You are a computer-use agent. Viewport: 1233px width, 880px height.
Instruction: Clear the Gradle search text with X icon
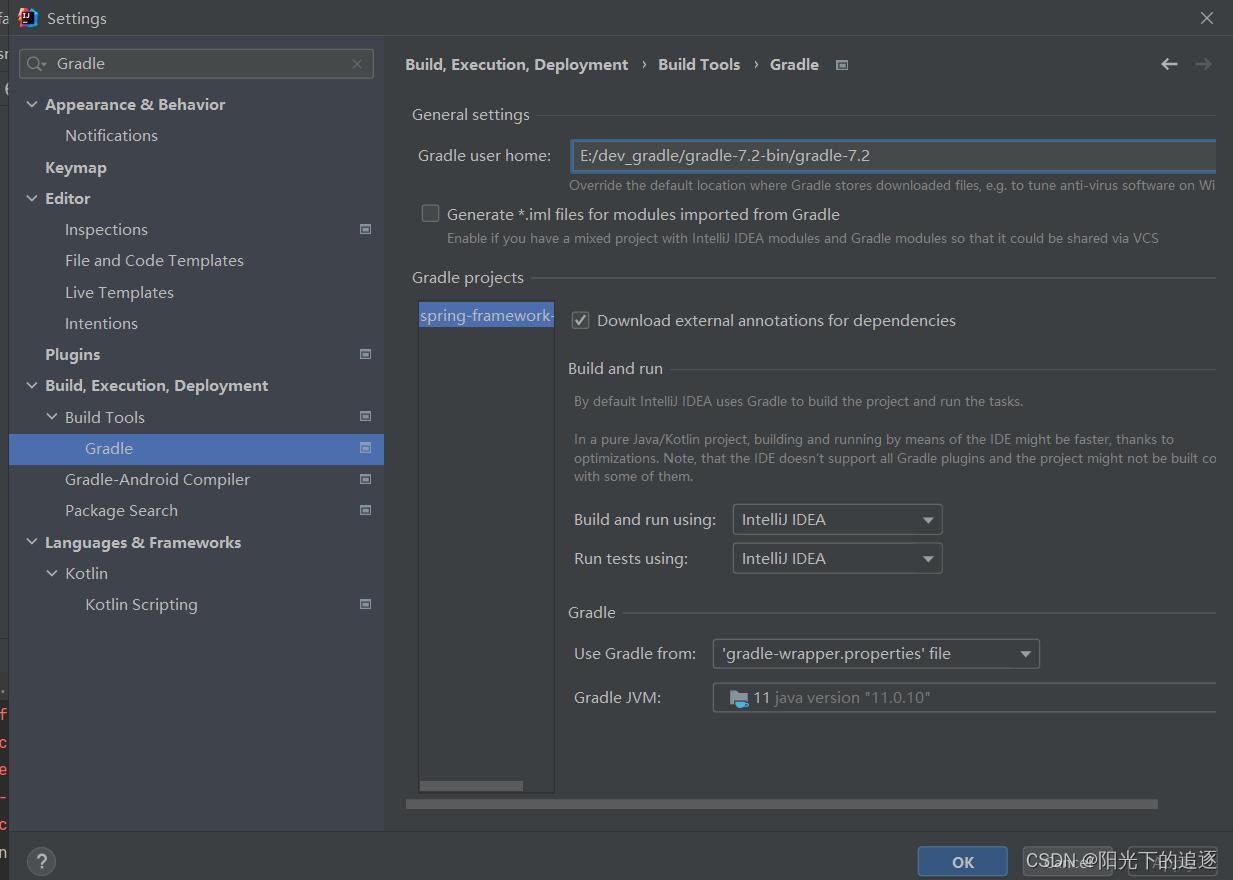[357, 64]
